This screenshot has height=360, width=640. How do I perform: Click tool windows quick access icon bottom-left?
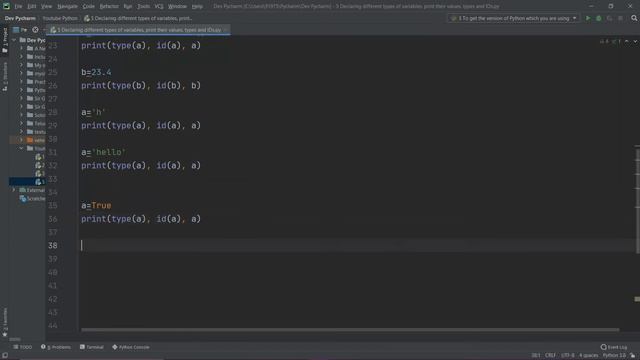point(5,356)
